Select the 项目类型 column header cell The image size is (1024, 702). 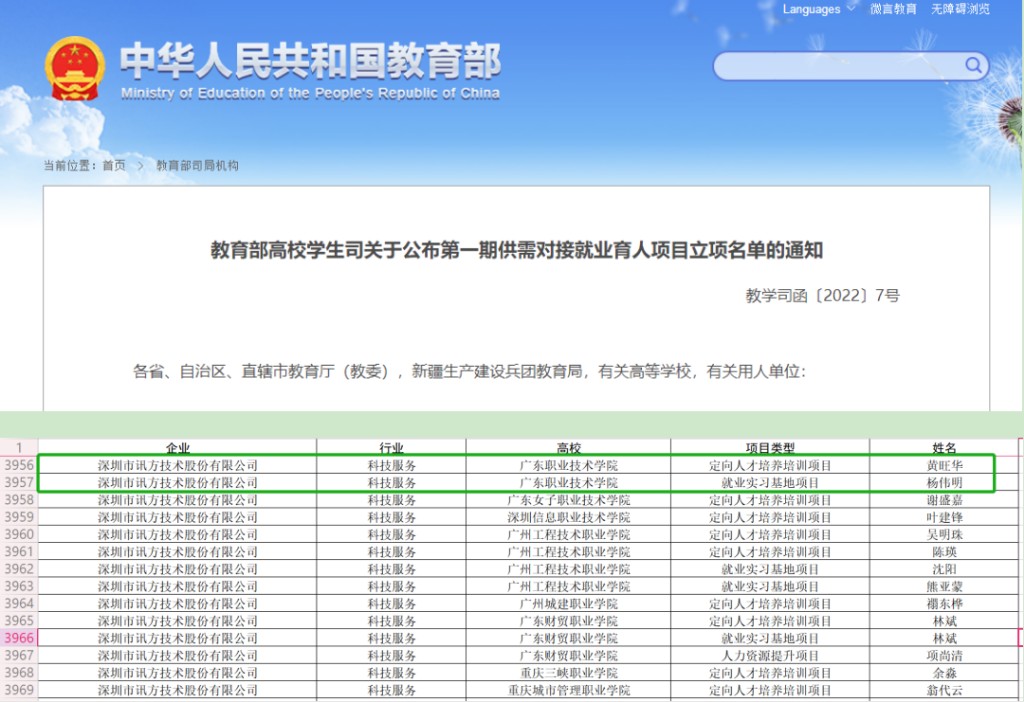click(x=770, y=447)
